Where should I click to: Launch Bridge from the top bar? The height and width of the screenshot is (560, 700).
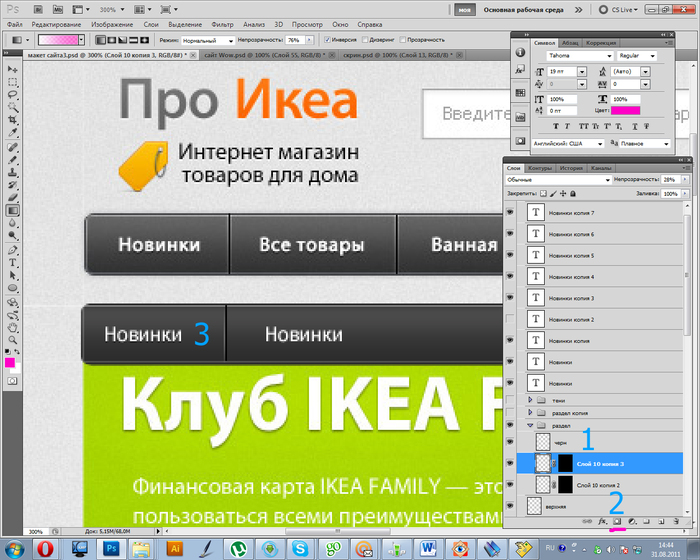(38, 9)
